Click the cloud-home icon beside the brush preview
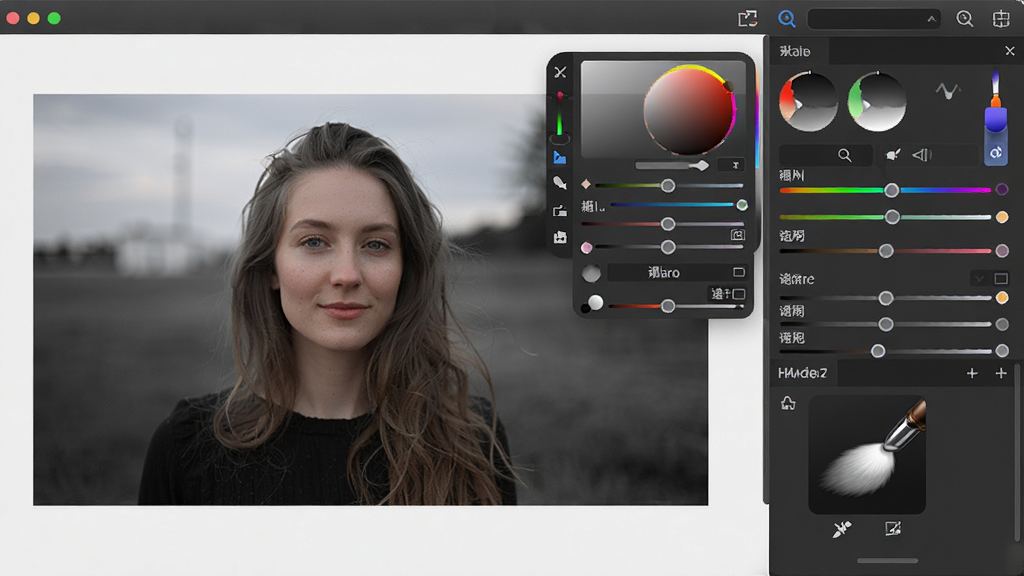 point(788,403)
